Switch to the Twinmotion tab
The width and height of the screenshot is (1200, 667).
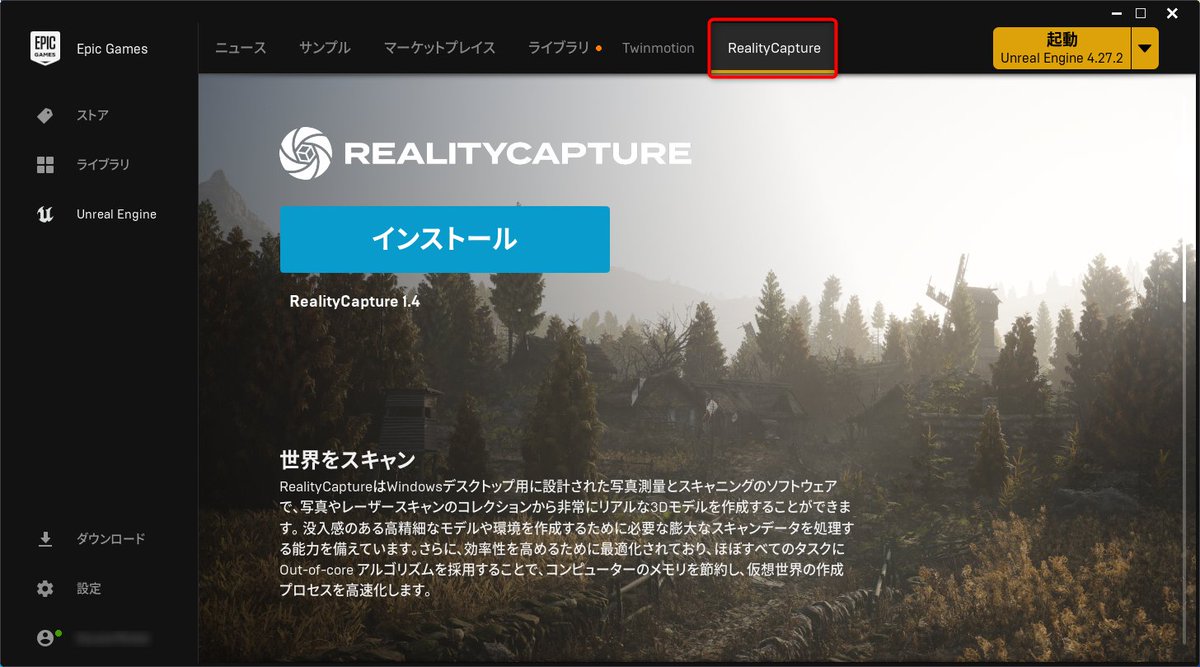(658, 48)
